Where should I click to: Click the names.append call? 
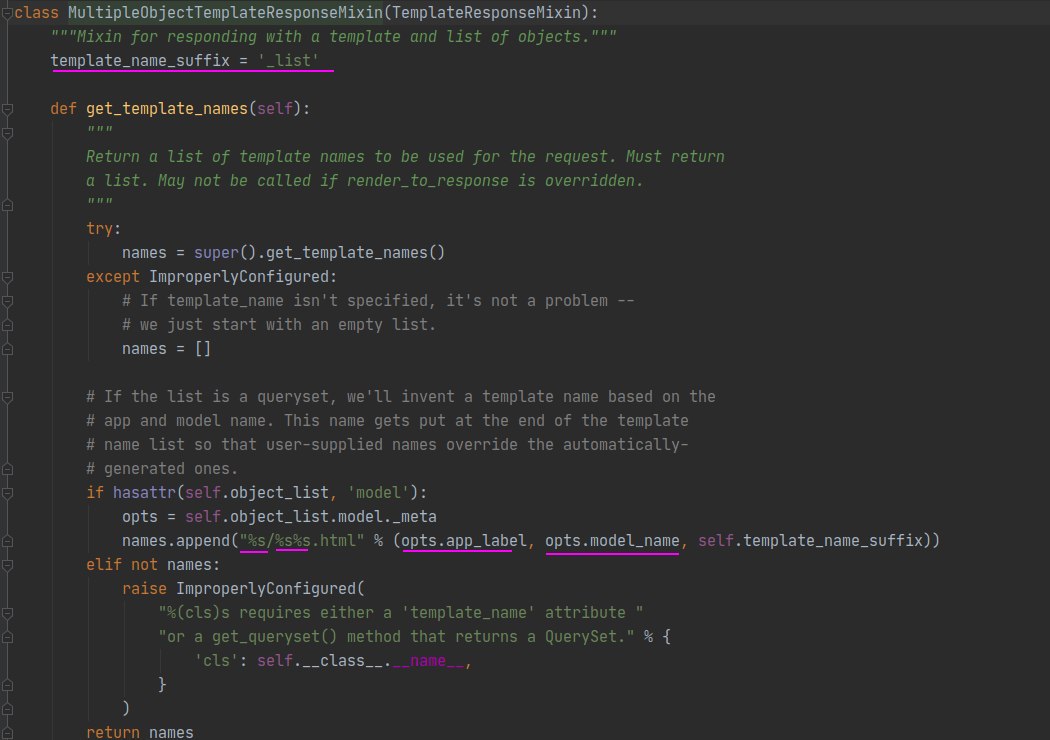click(175, 540)
